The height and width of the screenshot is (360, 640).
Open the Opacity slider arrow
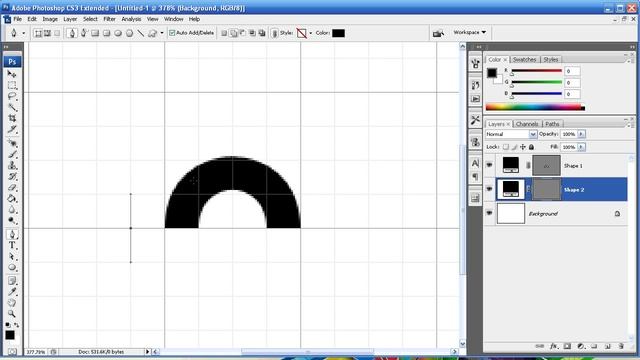click(581, 134)
